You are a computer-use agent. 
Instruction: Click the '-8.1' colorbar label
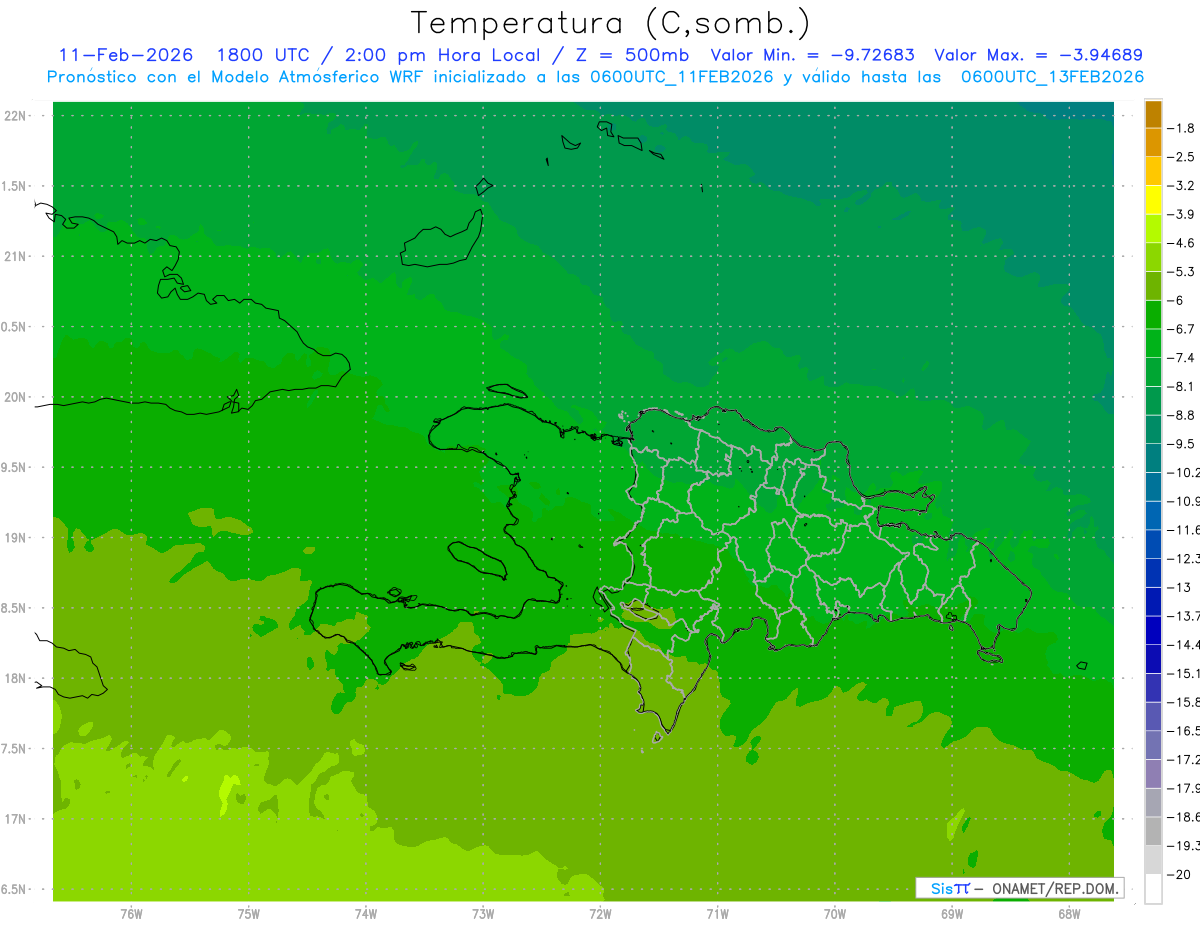1181,386
